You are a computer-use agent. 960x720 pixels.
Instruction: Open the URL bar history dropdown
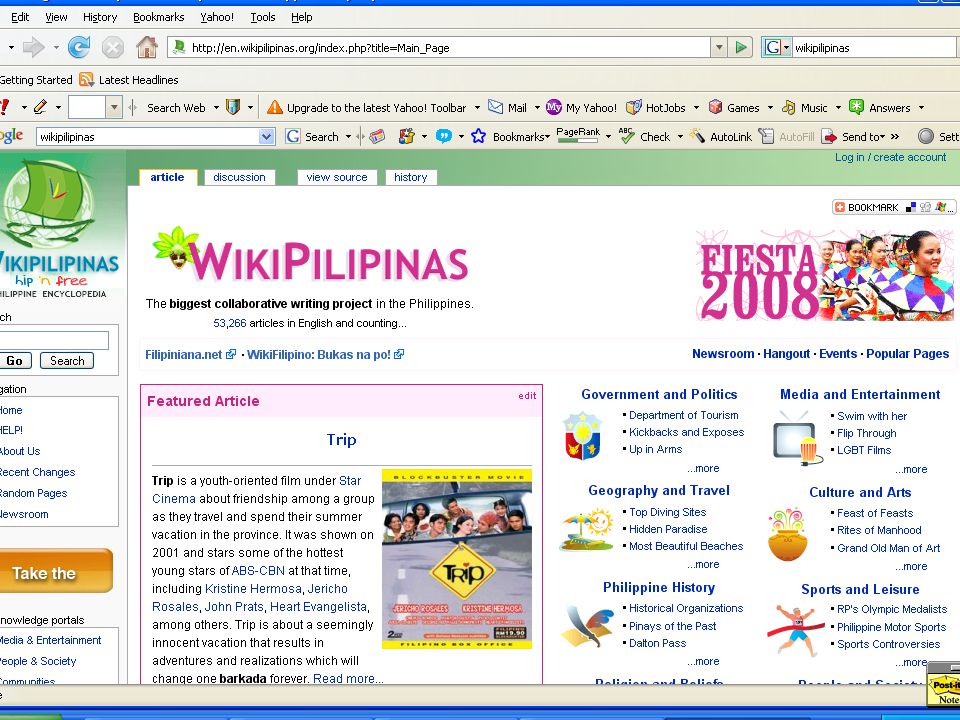point(719,47)
